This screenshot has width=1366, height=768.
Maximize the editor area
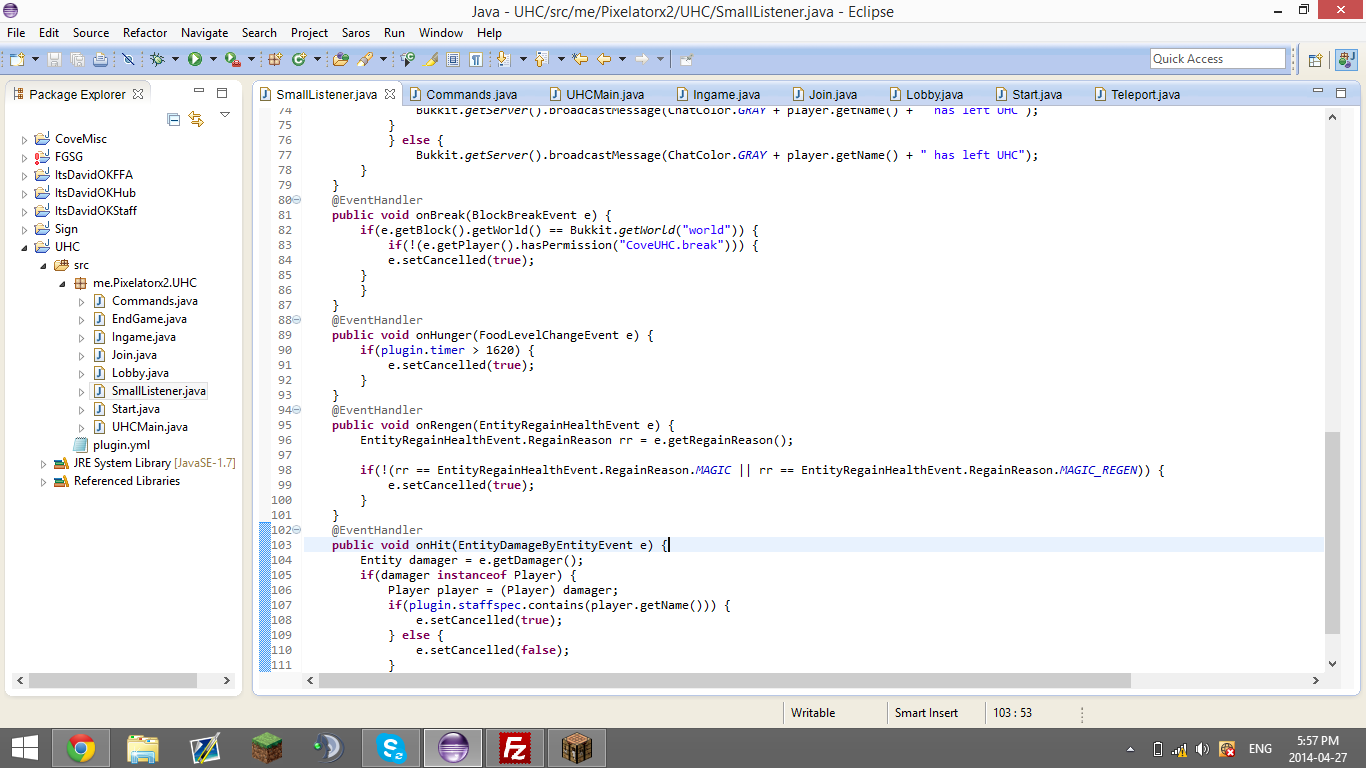click(1341, 91)
